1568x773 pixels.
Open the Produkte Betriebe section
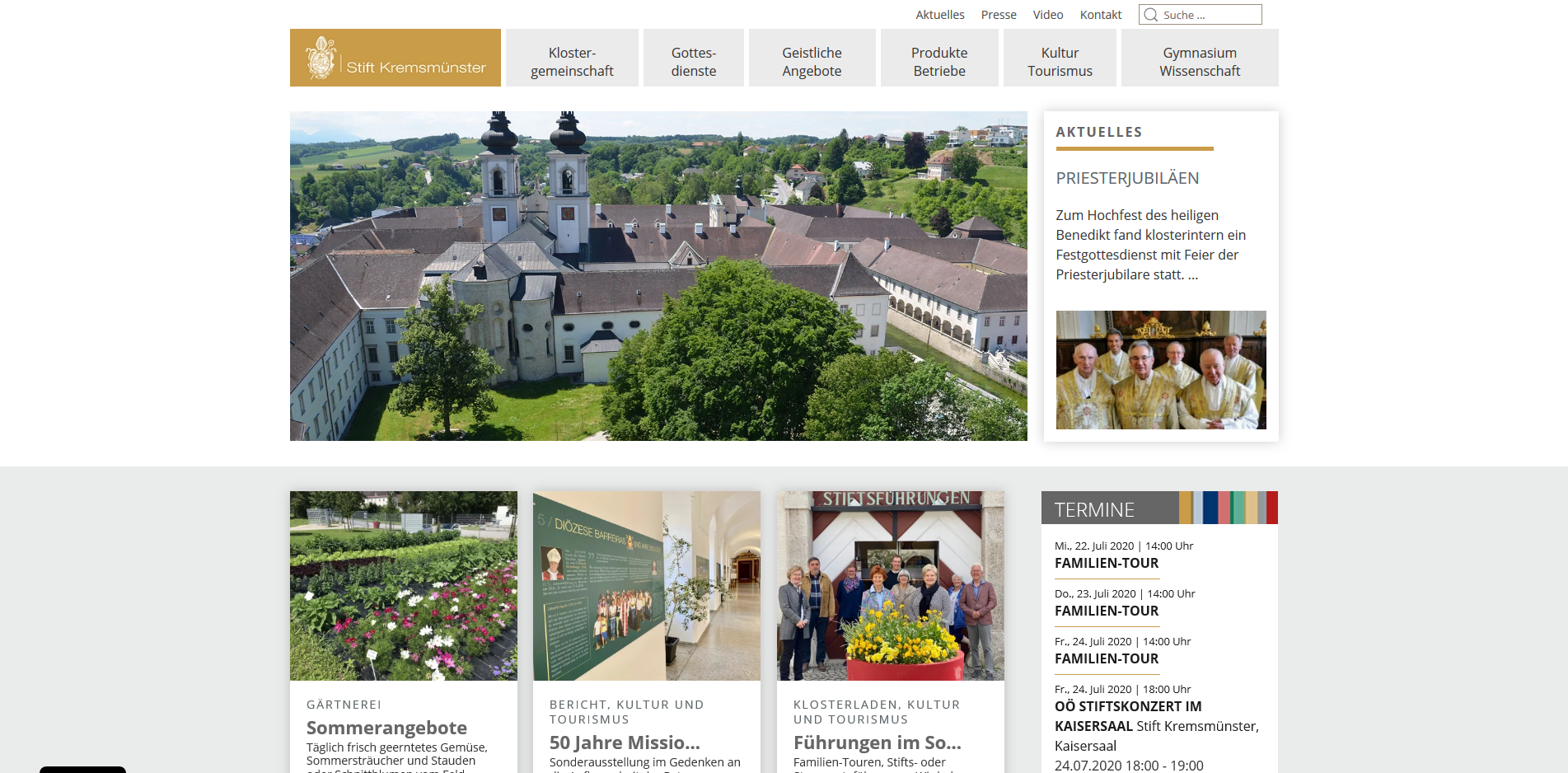point(938,61)
